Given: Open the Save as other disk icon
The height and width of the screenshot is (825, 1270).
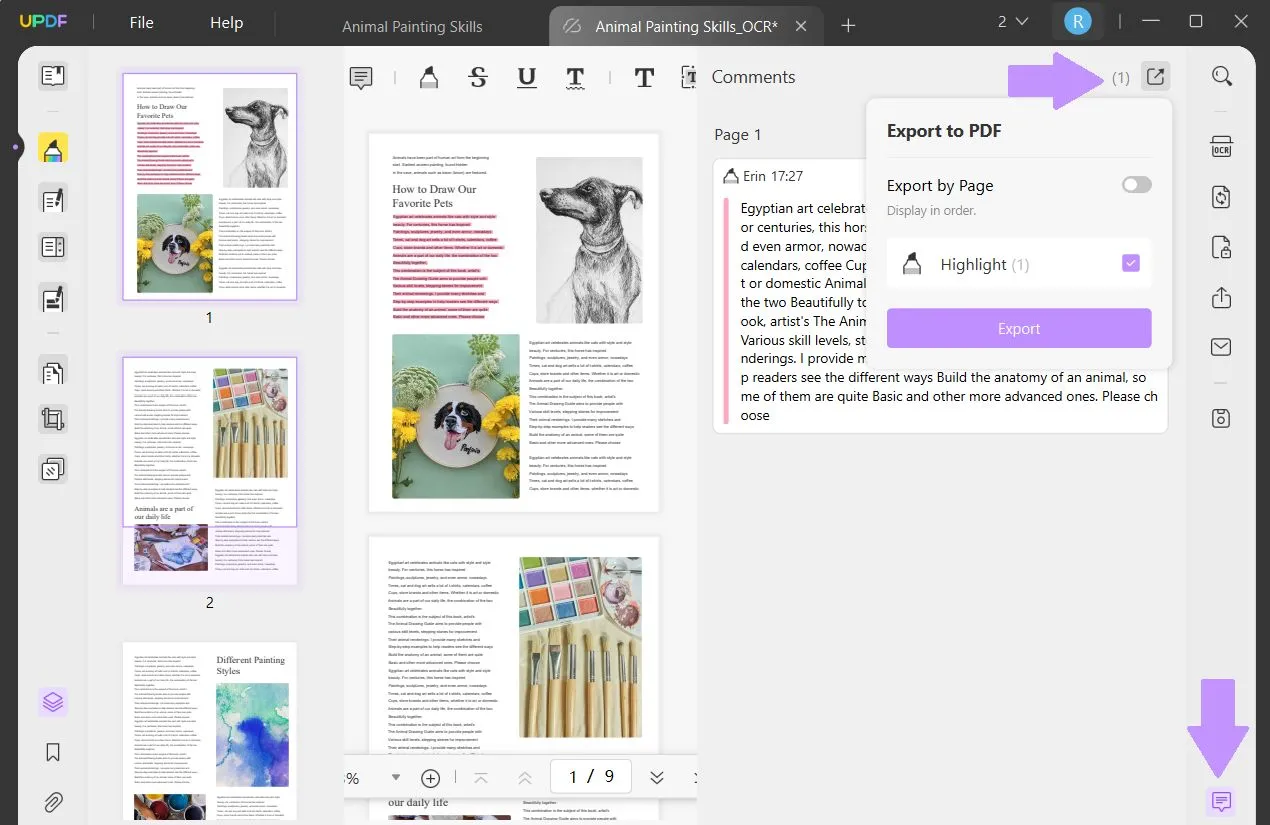Looking at the screenshot, I should pos(1221,418).
